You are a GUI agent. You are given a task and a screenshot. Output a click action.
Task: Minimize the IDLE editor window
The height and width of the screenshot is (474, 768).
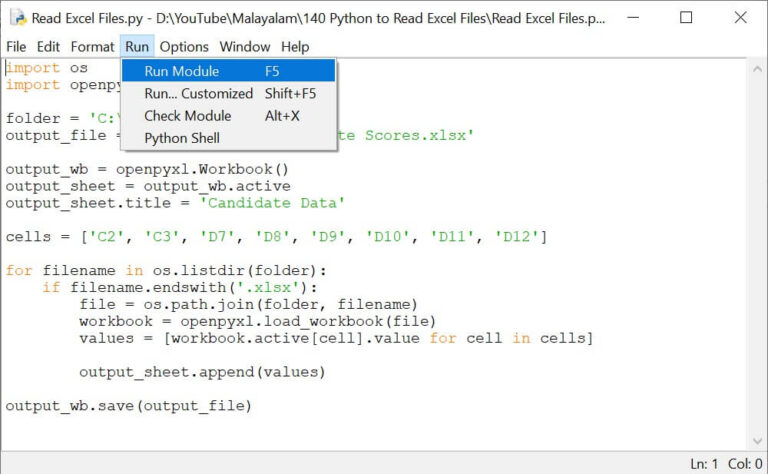tap(633, 18)
